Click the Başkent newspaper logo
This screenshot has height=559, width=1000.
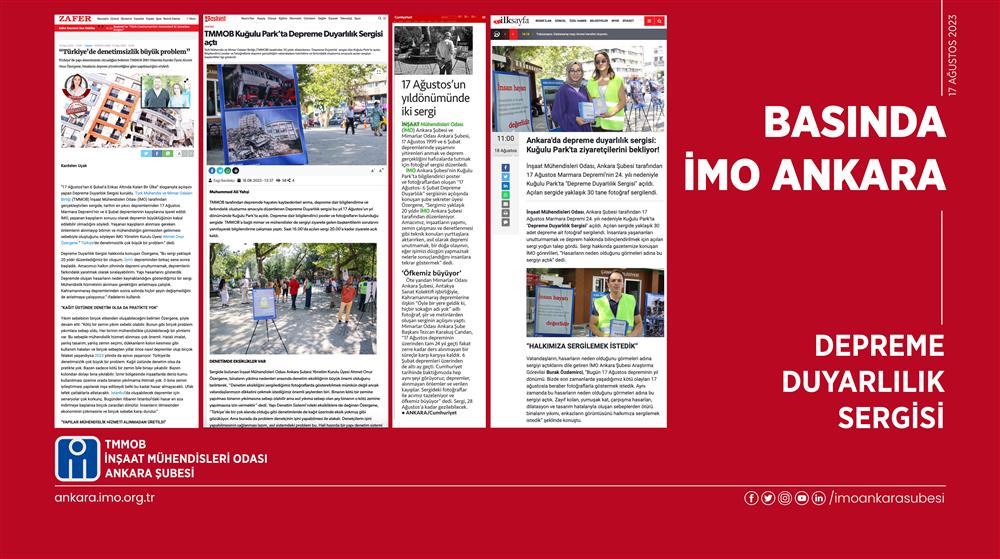coord(216,19)
